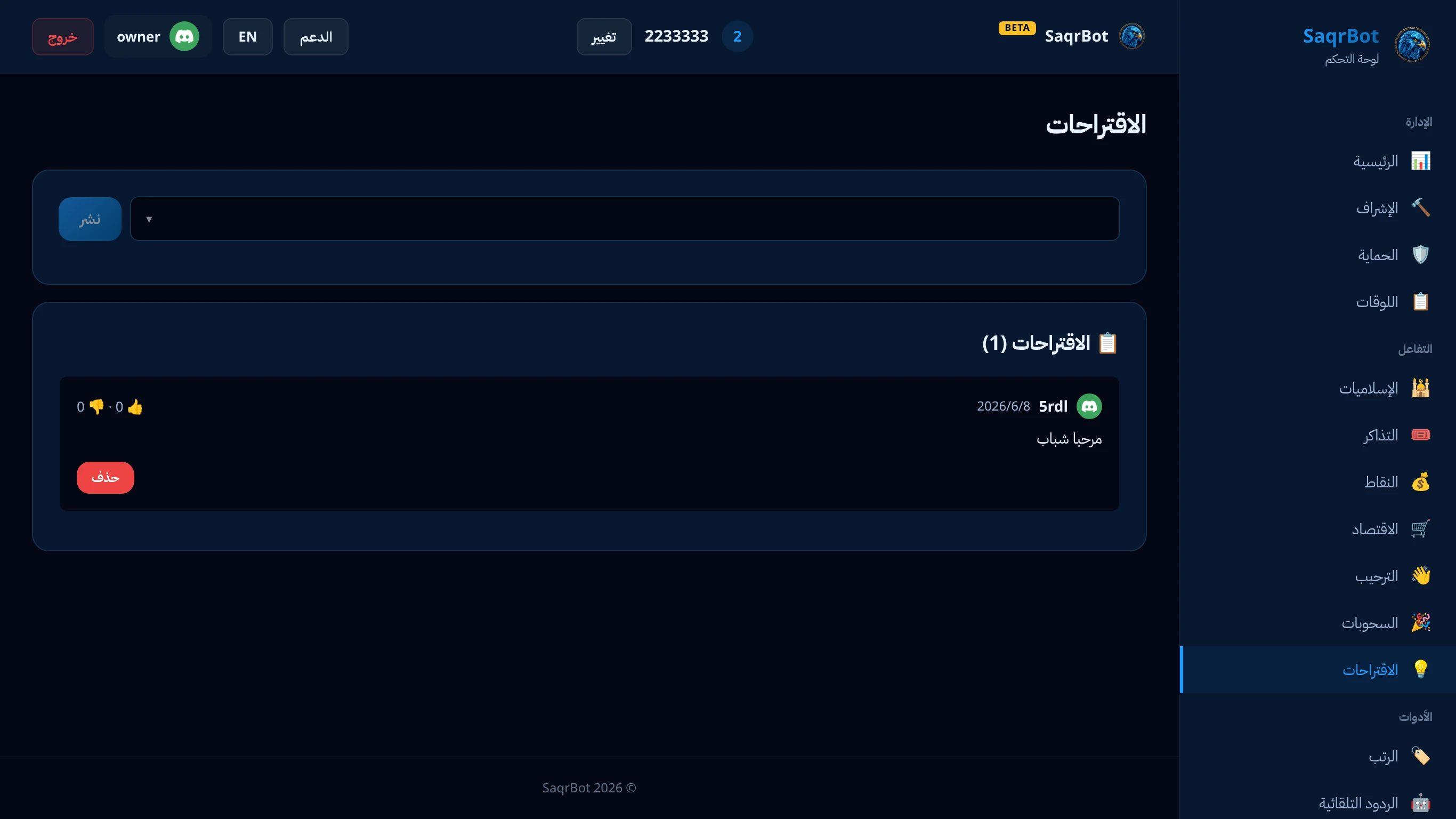Click the robot icon for الردود التلقائية

pos(1420,802)
